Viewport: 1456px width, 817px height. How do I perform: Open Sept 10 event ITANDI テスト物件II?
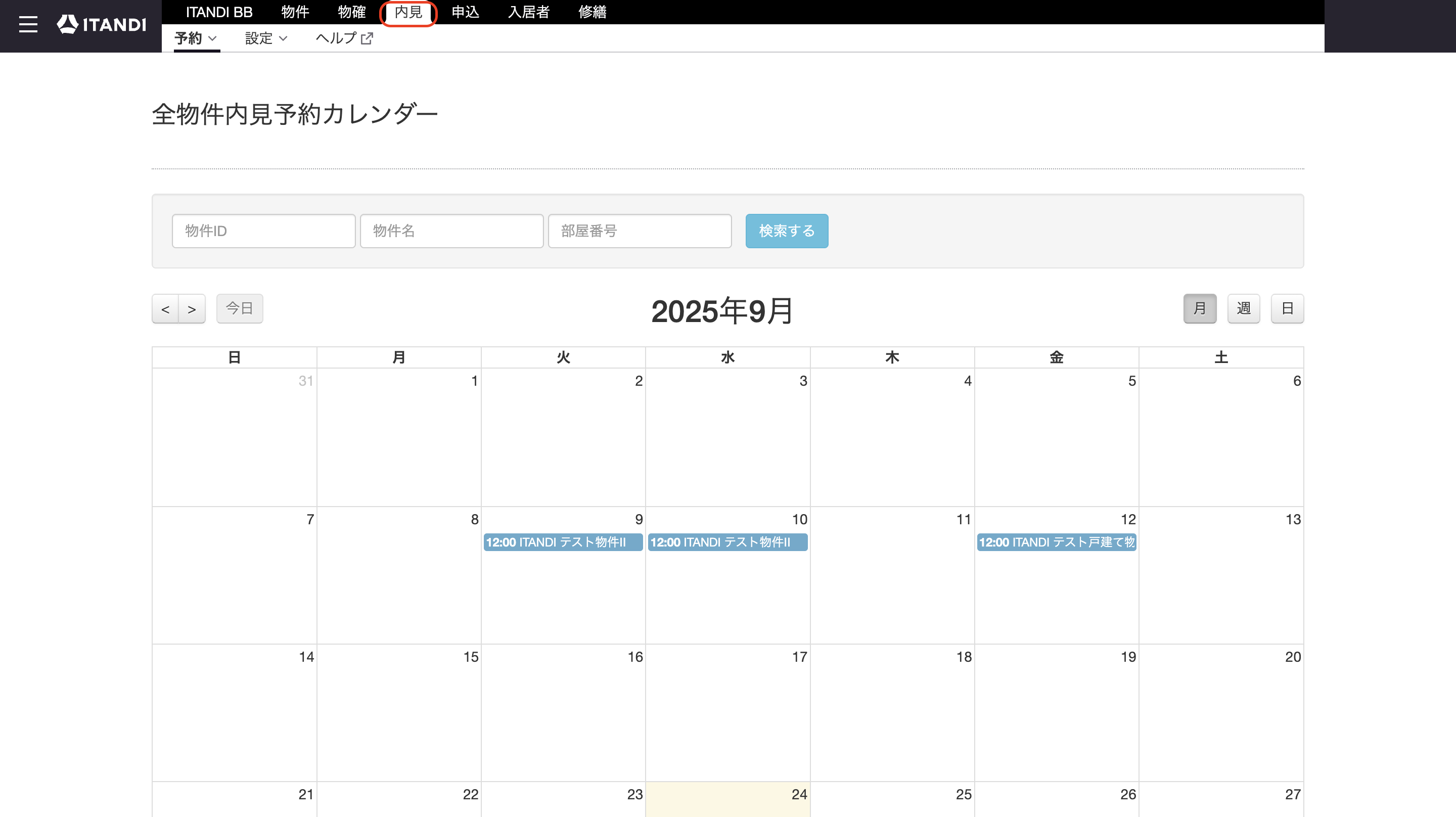[727, 542]
